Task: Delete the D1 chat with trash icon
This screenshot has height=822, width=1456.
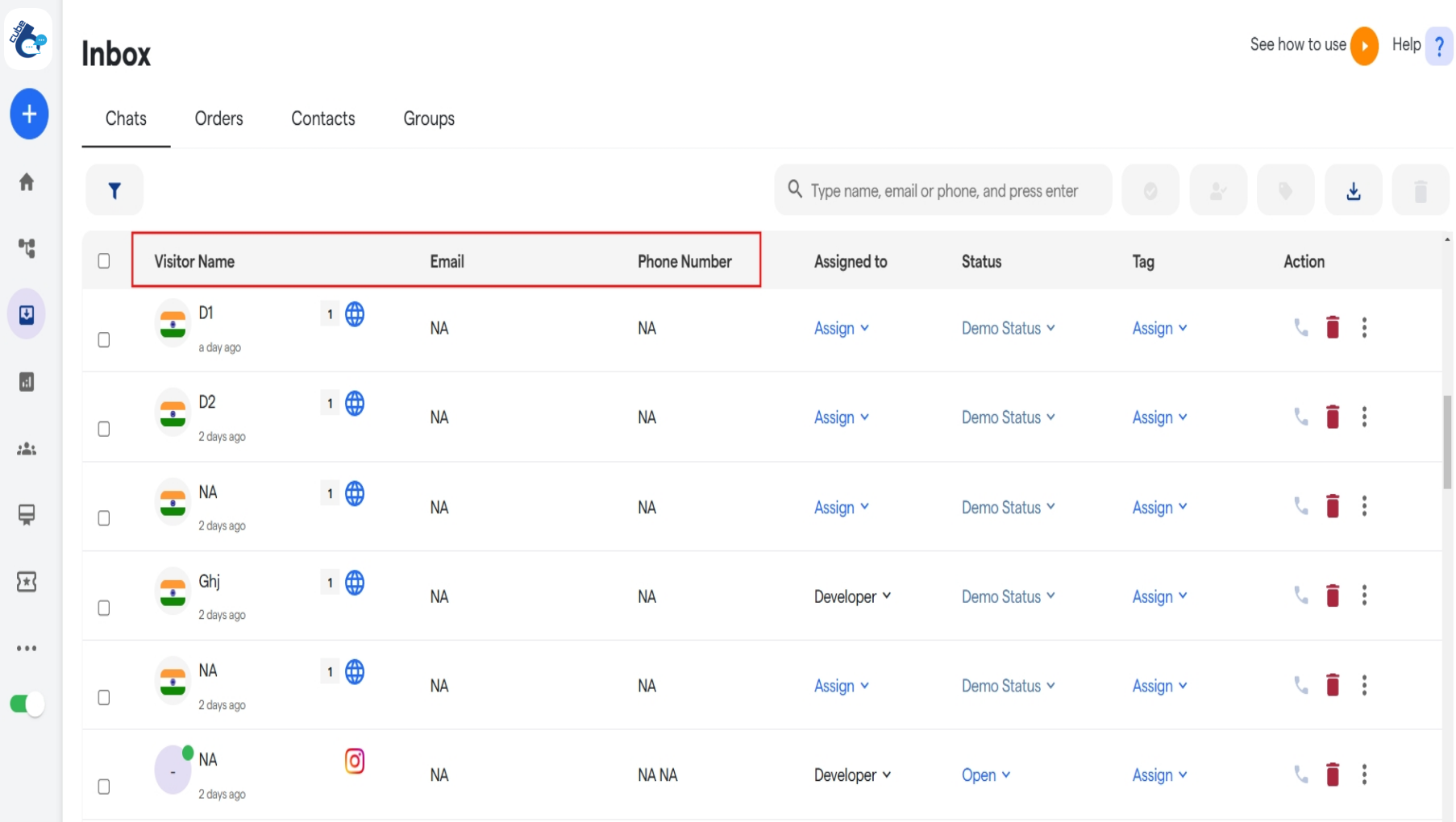Action: pyautogui.click(x=1332, y=327)
